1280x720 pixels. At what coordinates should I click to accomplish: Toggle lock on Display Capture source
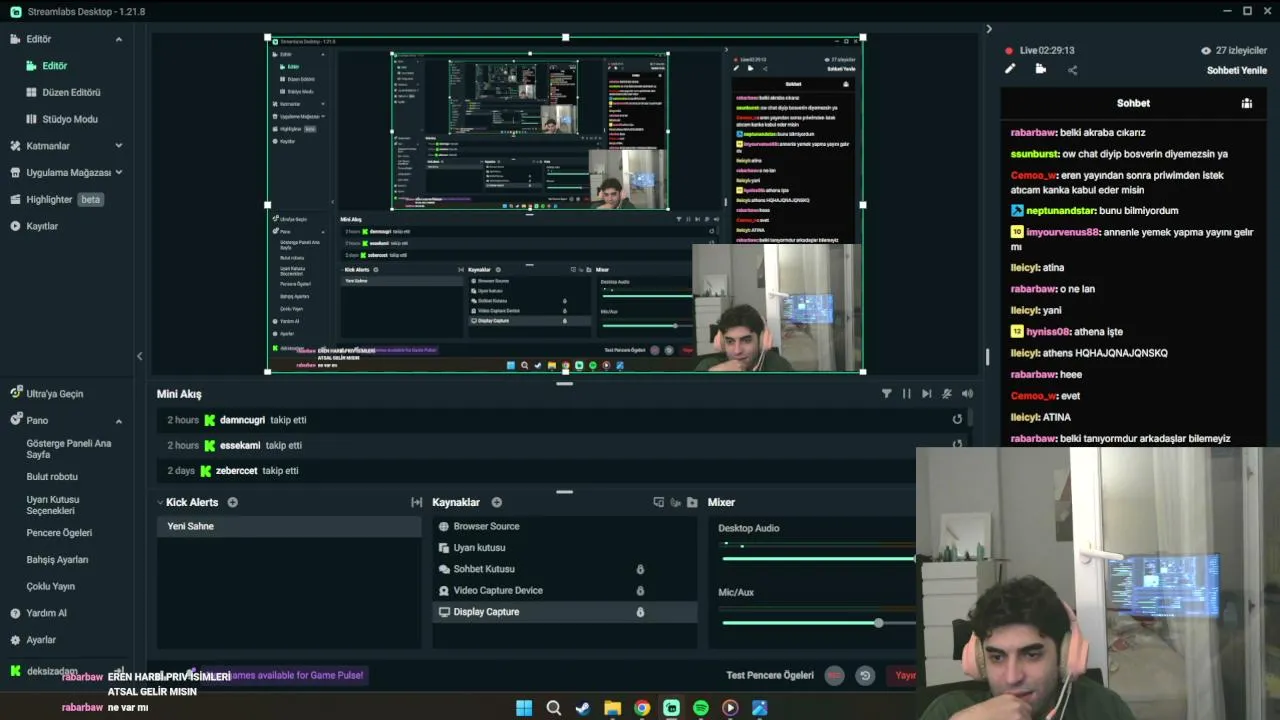pos(640,612)
